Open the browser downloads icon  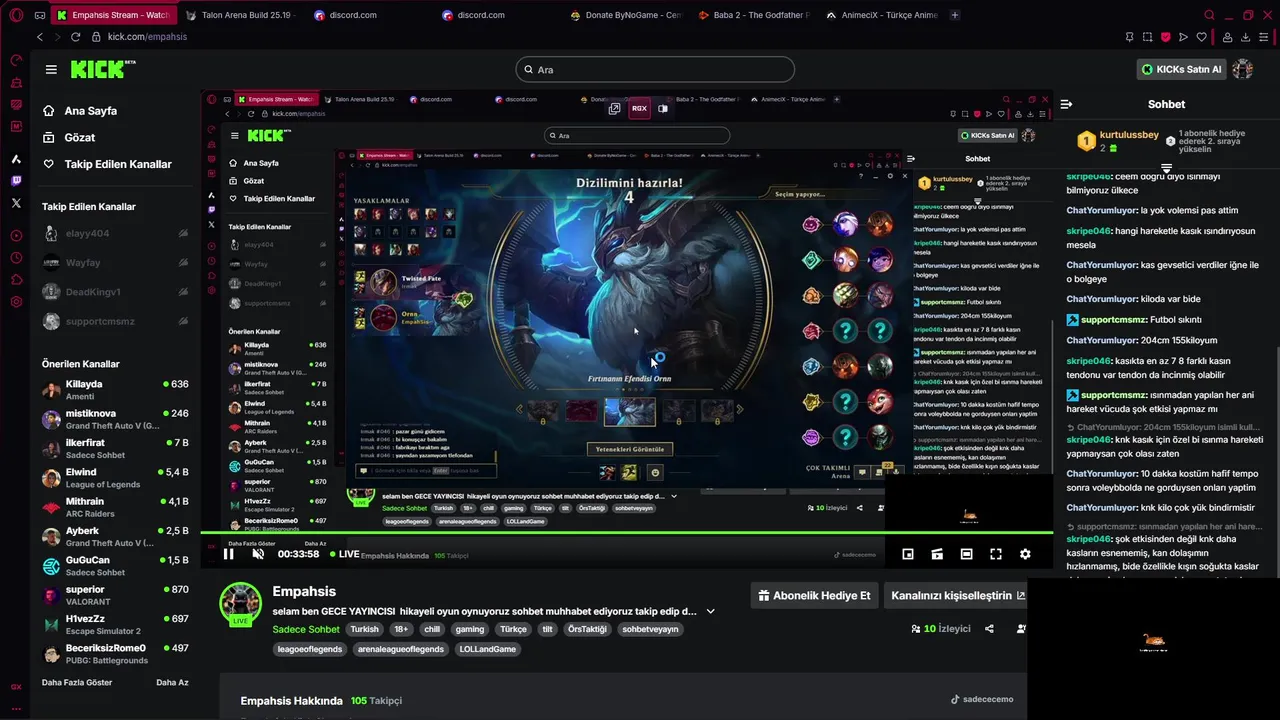pos(1246,37)
